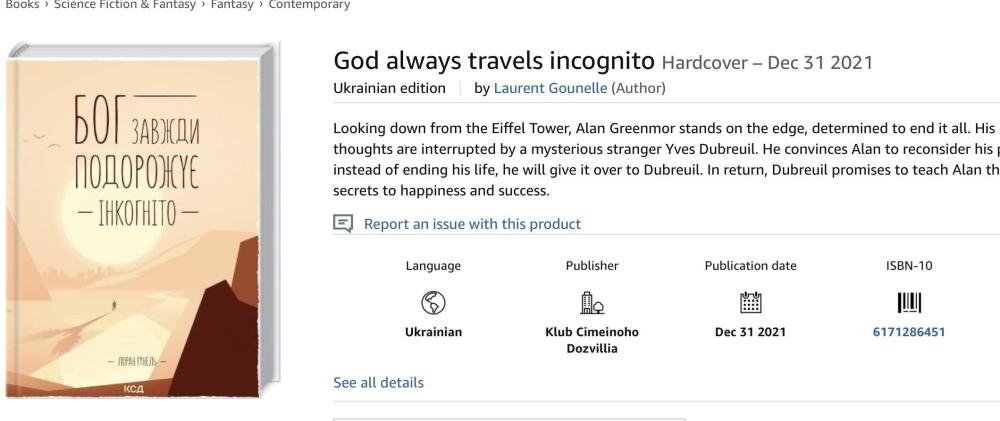This screenshot has width=1000, height=421.
Task: Click the building icon under Publisher
Action: [592, 300]
